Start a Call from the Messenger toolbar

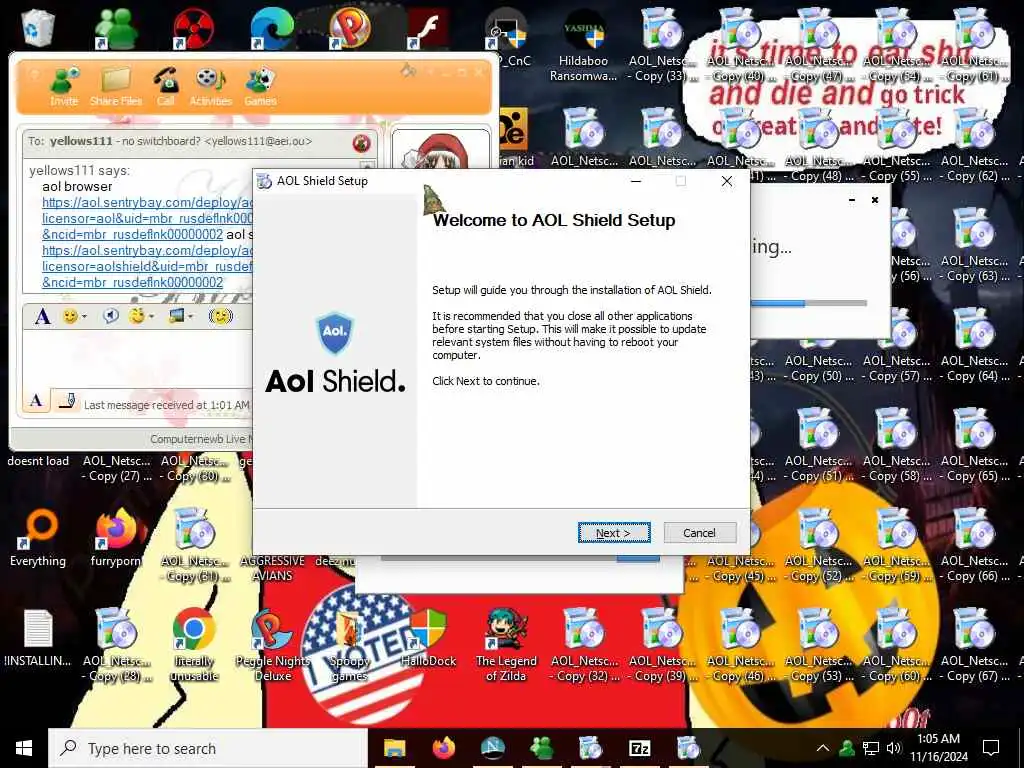coord(165,85)
